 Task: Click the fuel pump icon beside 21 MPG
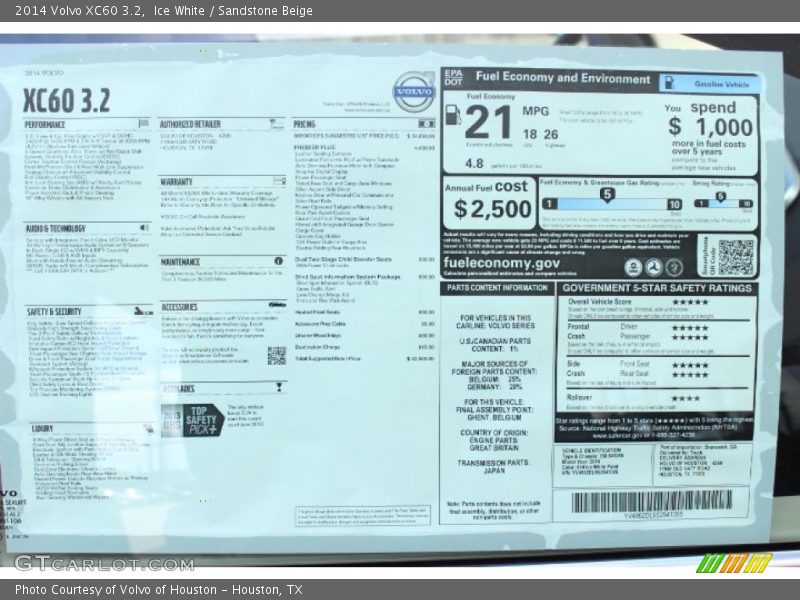click(x=453, y=115)
